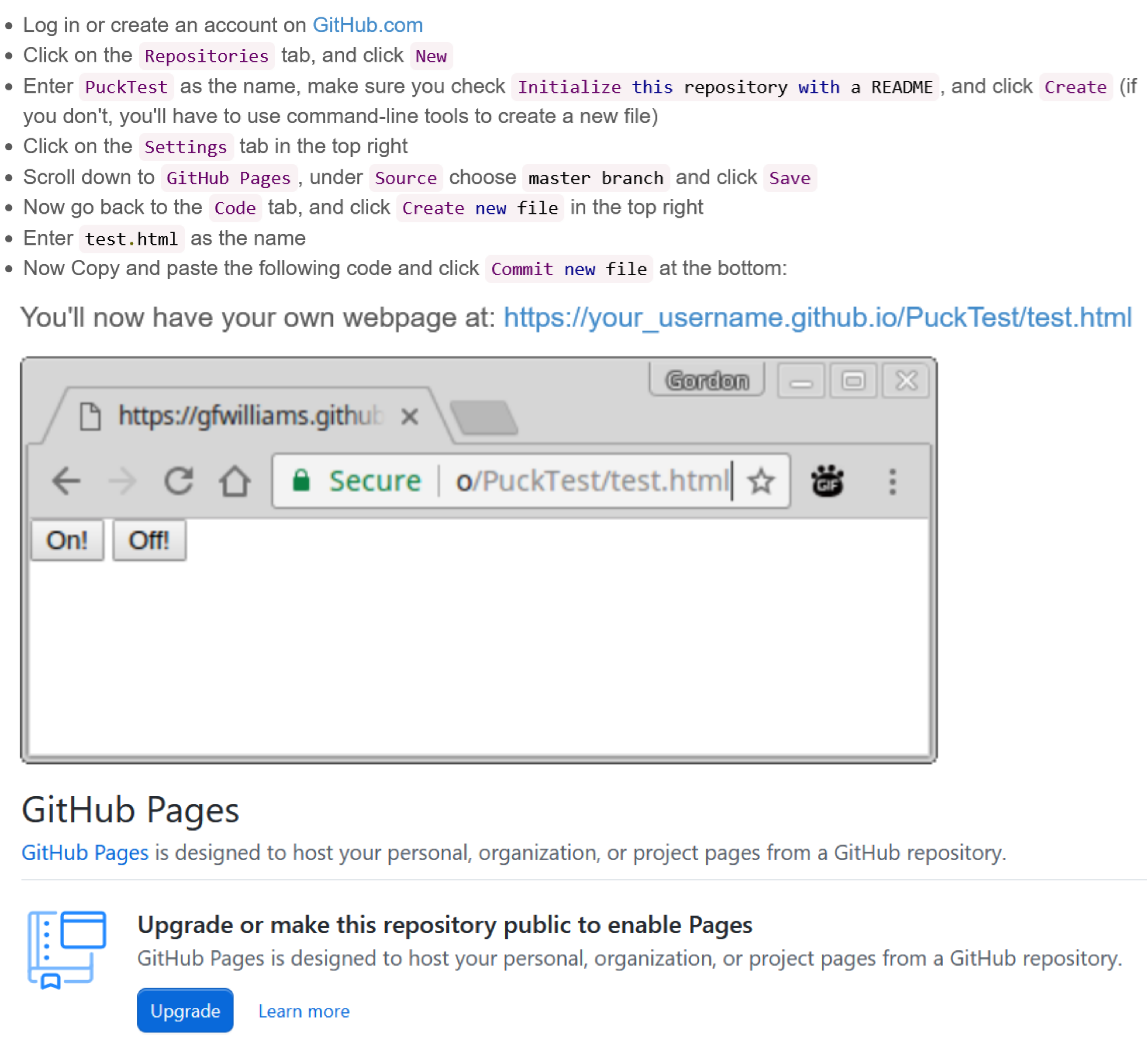Click the blue Upgrade button
Screen dimensions: 1148x1058
point(185,1011)
